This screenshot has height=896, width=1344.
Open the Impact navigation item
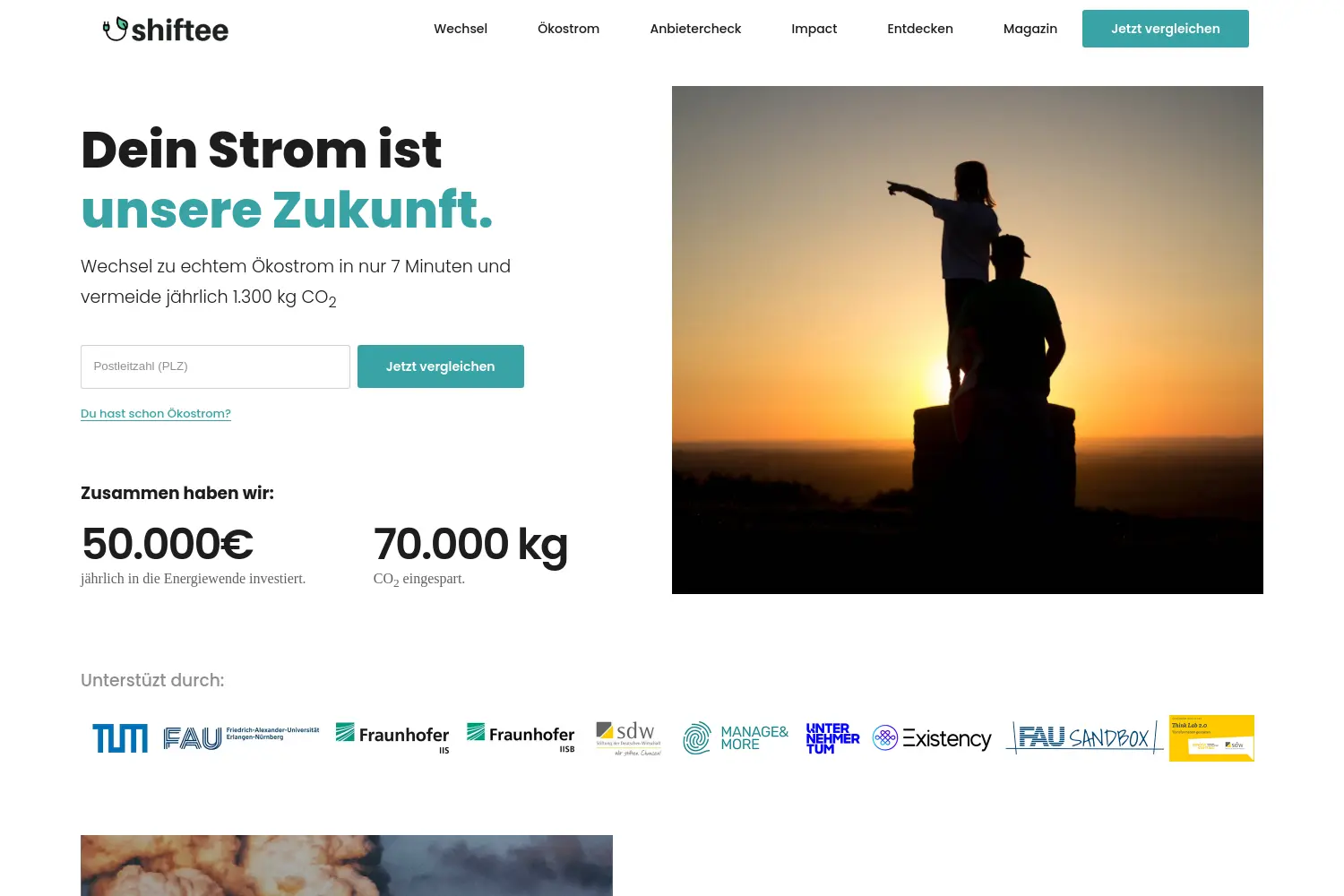coord(814,29)
